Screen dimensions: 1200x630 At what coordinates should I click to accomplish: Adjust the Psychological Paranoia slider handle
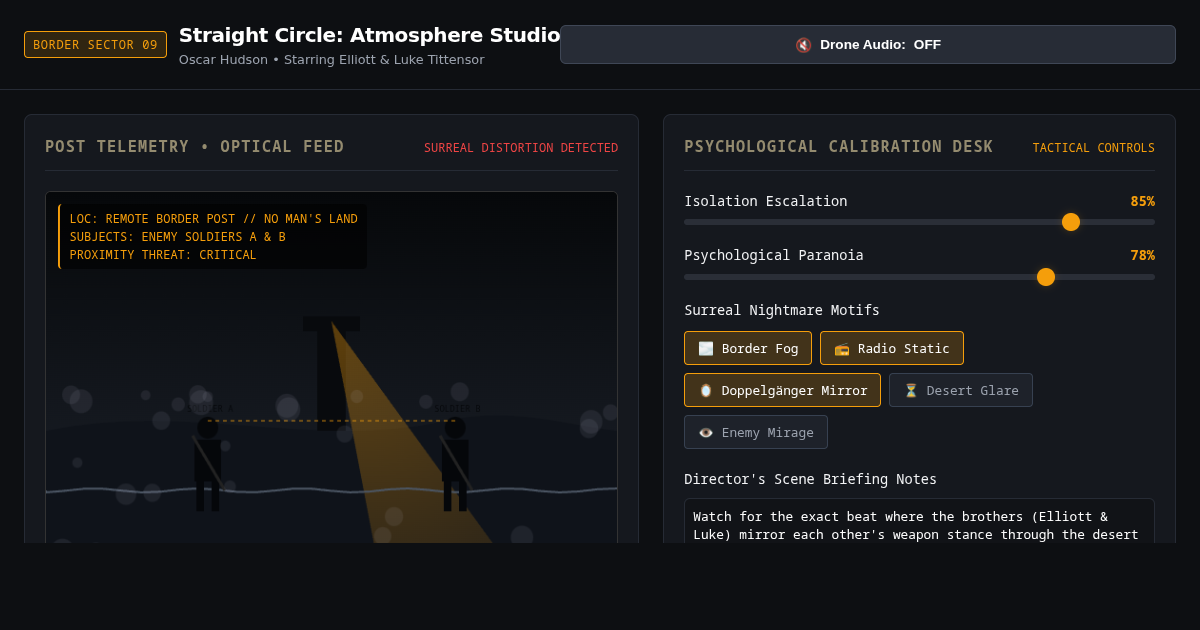[x=1046, y=277]
